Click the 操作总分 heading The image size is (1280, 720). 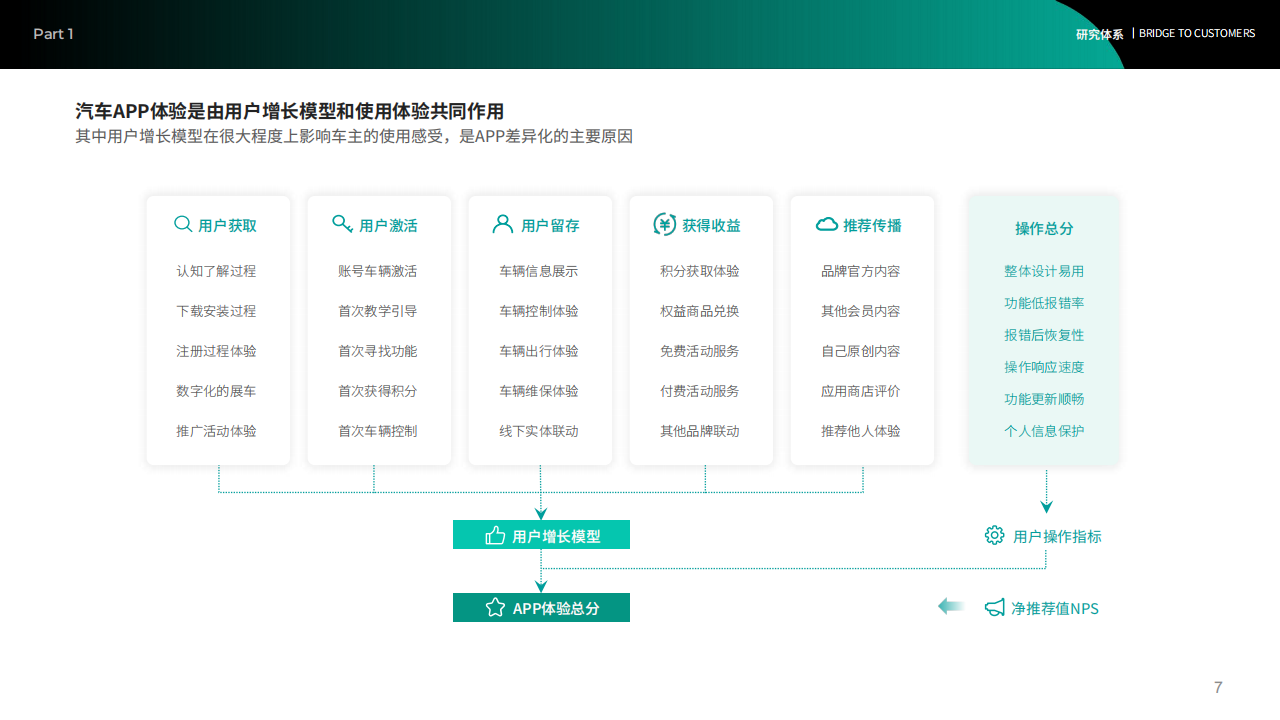click(x=1044, y=228)
